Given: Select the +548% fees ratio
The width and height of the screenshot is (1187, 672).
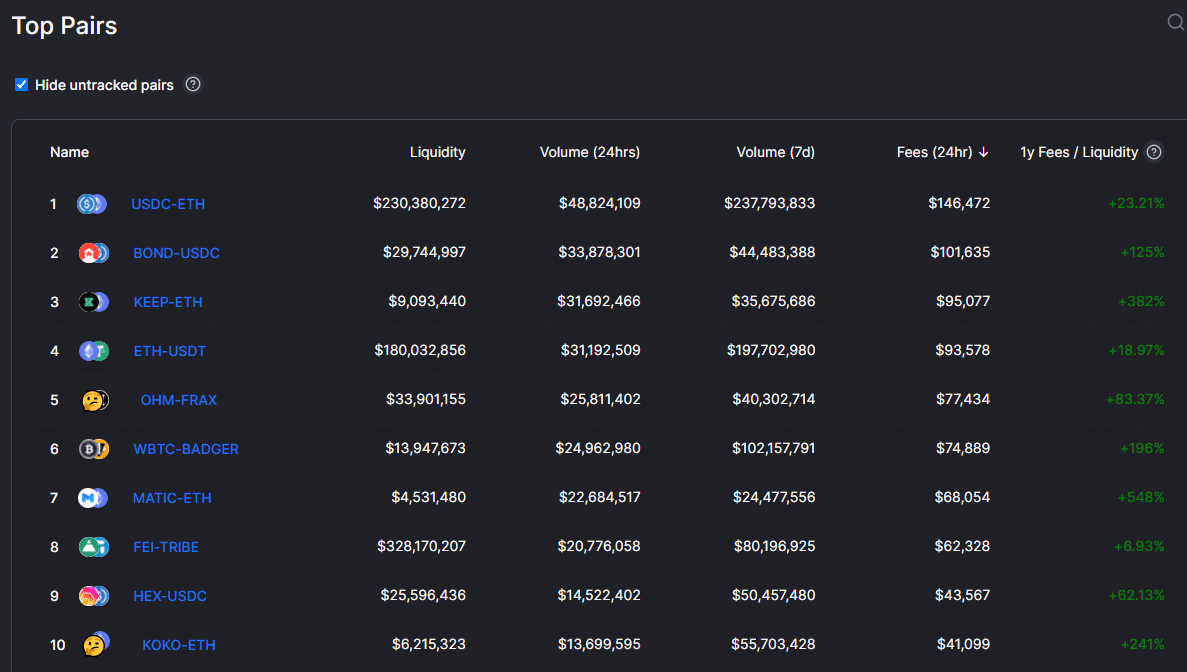Looking at the screenshot, I should [x=1141, y=497].
